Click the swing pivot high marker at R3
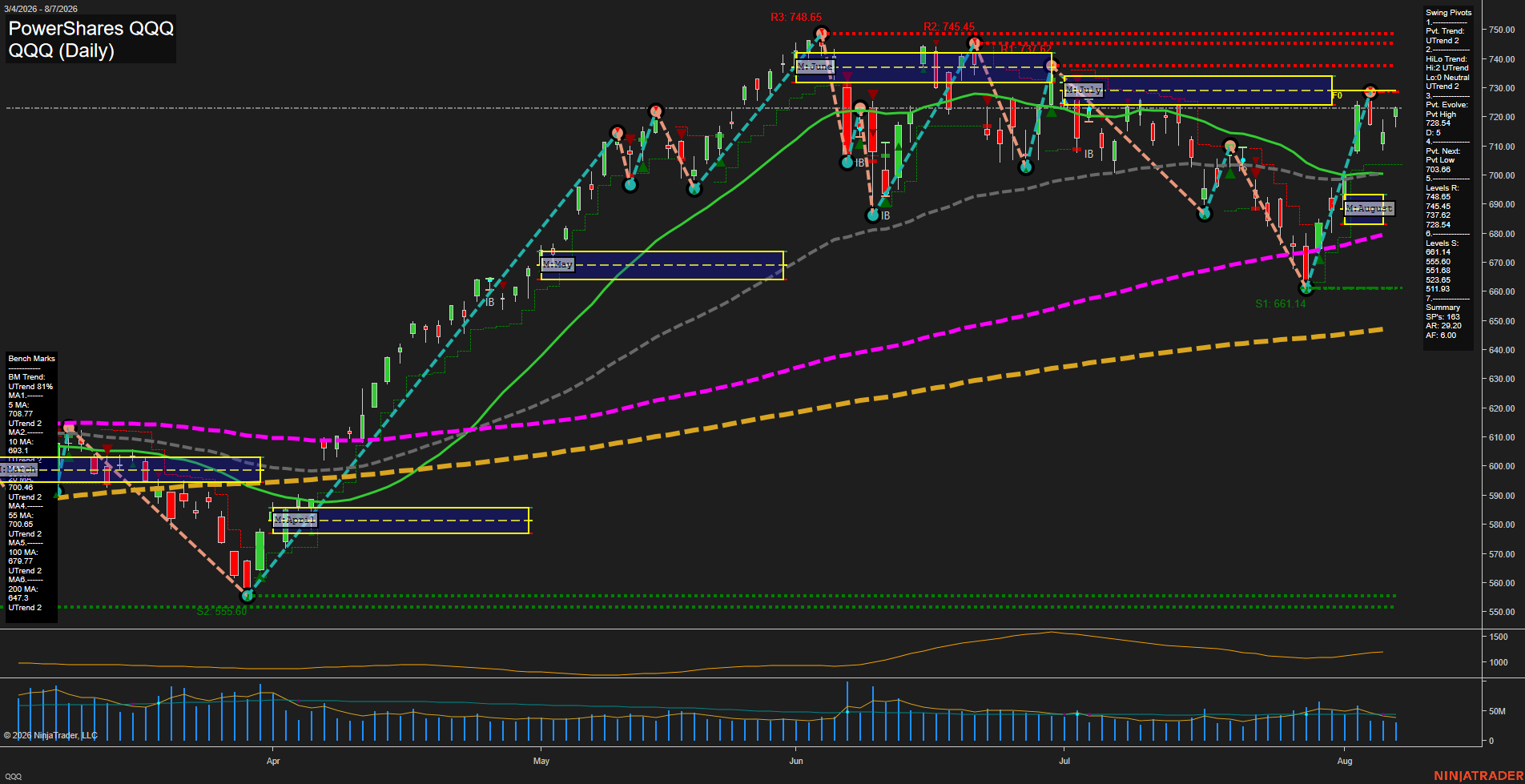This screenshot has width=1525, height=784. (820, 34)
